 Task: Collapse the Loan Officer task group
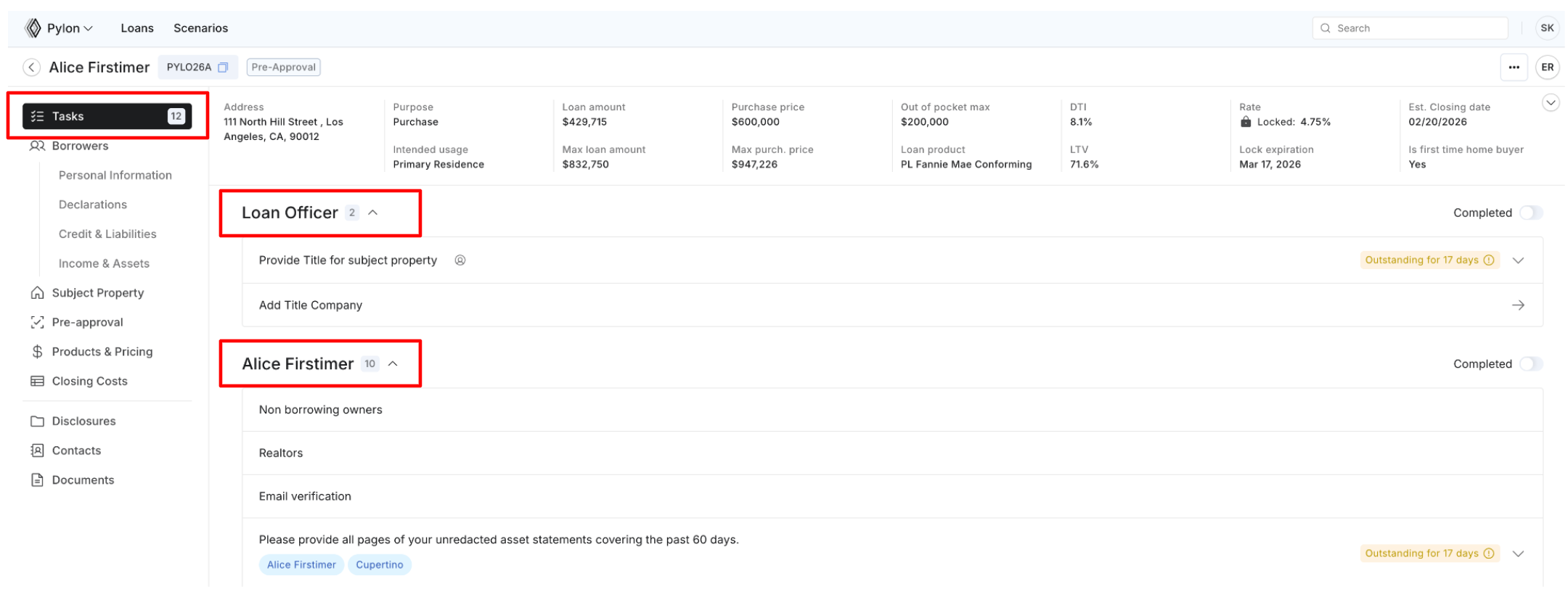coord(373,213)
